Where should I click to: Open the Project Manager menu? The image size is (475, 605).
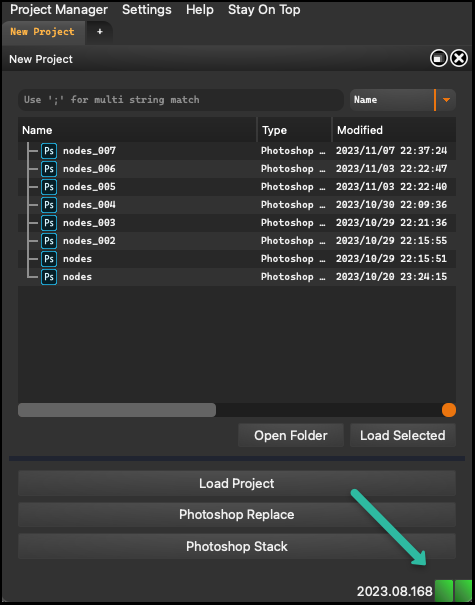(x=59, y=10)
